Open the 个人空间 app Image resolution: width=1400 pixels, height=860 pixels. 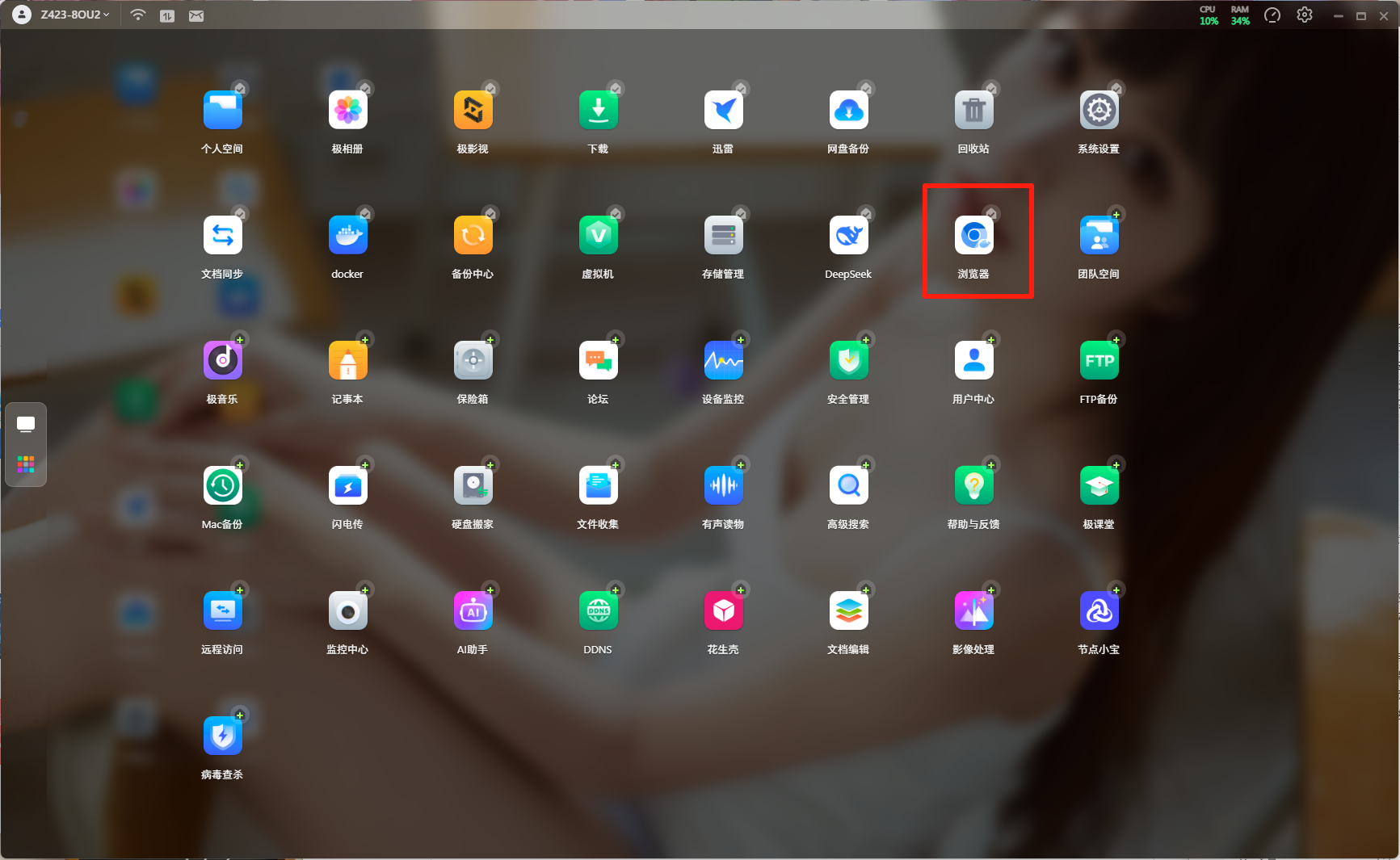pyautogui.click(x=223, y=110)
